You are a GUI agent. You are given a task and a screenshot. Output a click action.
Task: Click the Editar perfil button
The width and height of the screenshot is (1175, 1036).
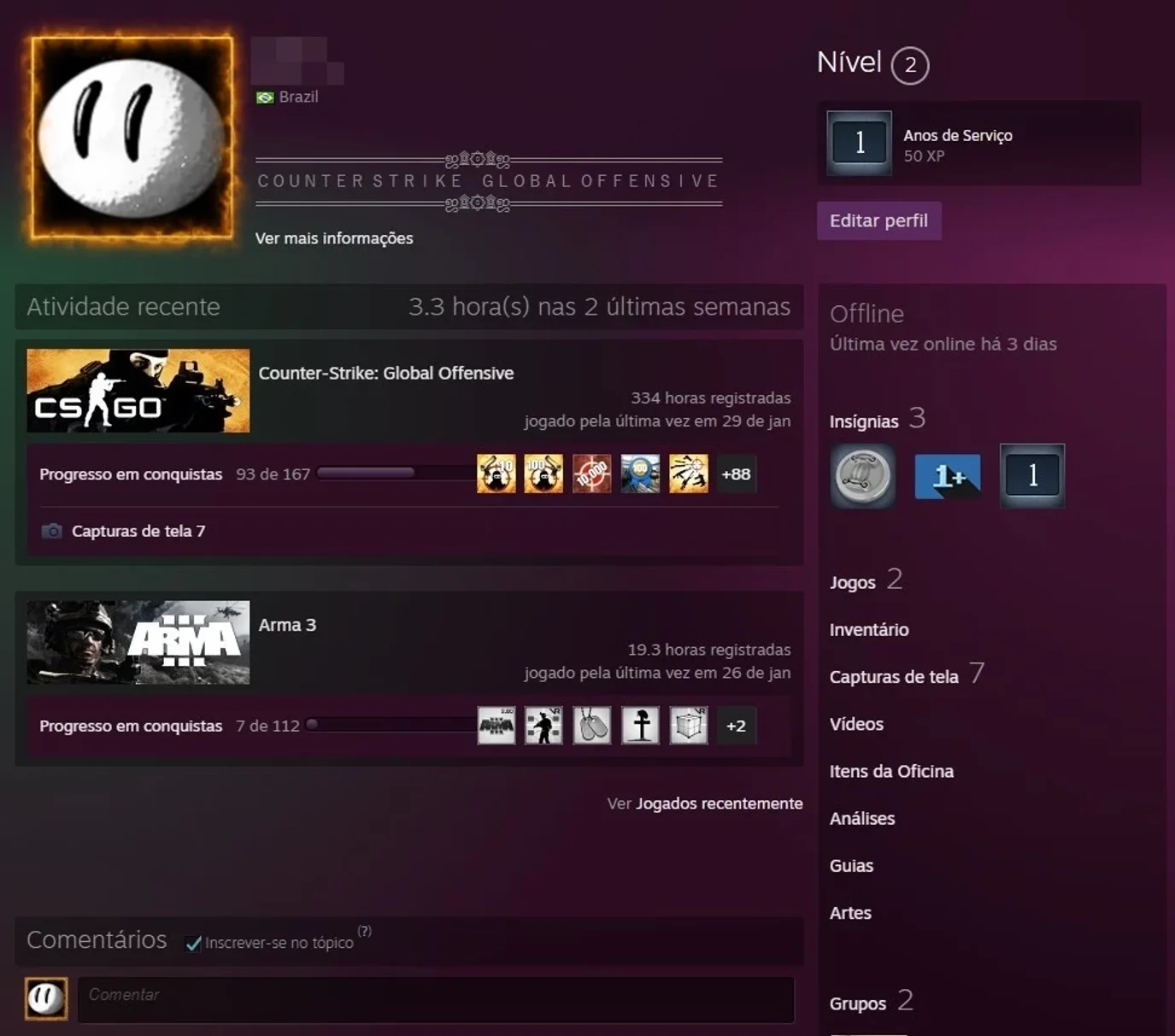879,221
